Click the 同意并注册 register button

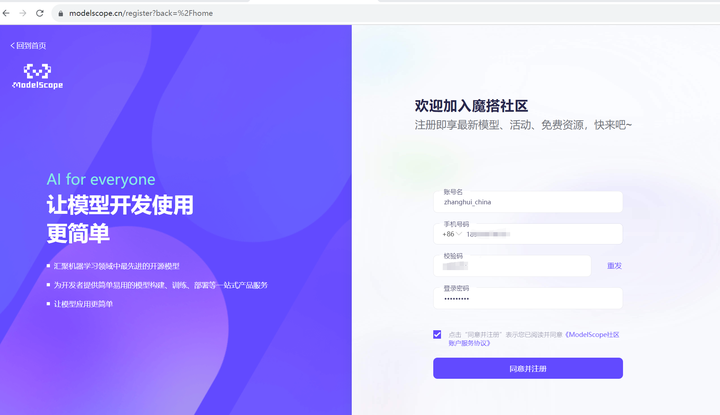click(528, 368)
